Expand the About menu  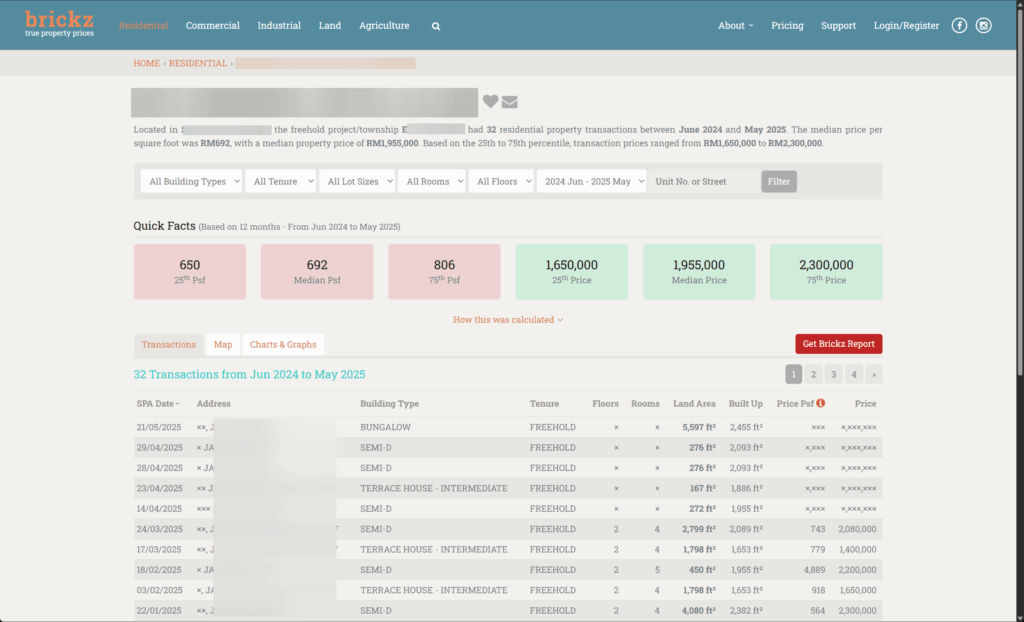[735, 26]
